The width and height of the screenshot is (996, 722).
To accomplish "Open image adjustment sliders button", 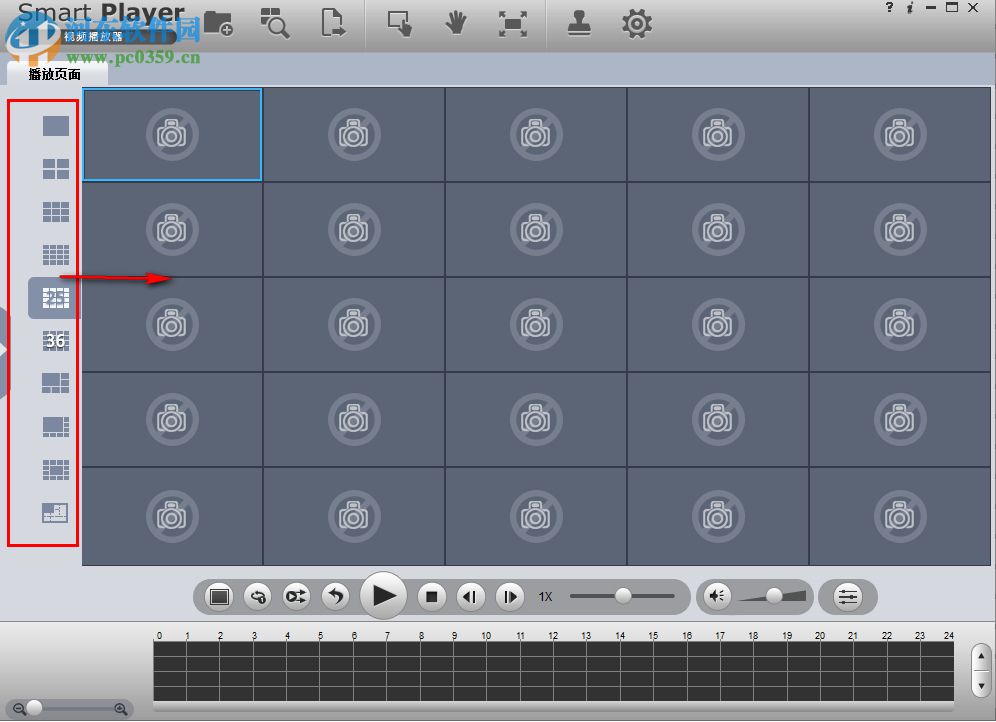I will pyautogui.click(x=848, y=597).
